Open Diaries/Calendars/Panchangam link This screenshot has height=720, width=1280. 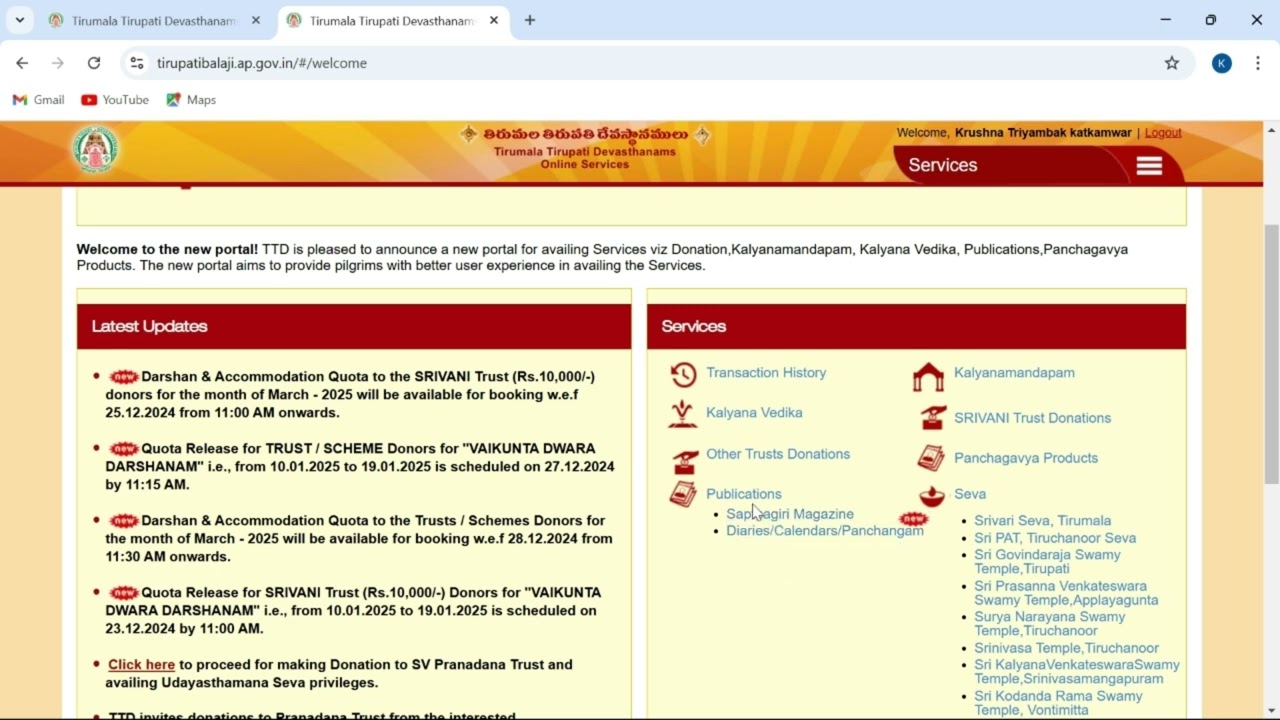click(x=825, y=531)
